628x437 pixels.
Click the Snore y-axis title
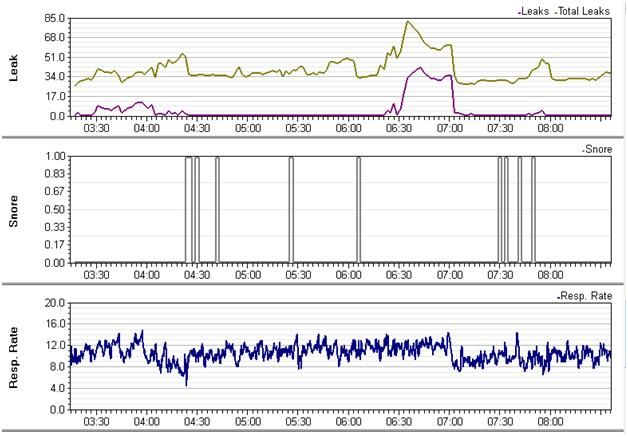[14, 209]
